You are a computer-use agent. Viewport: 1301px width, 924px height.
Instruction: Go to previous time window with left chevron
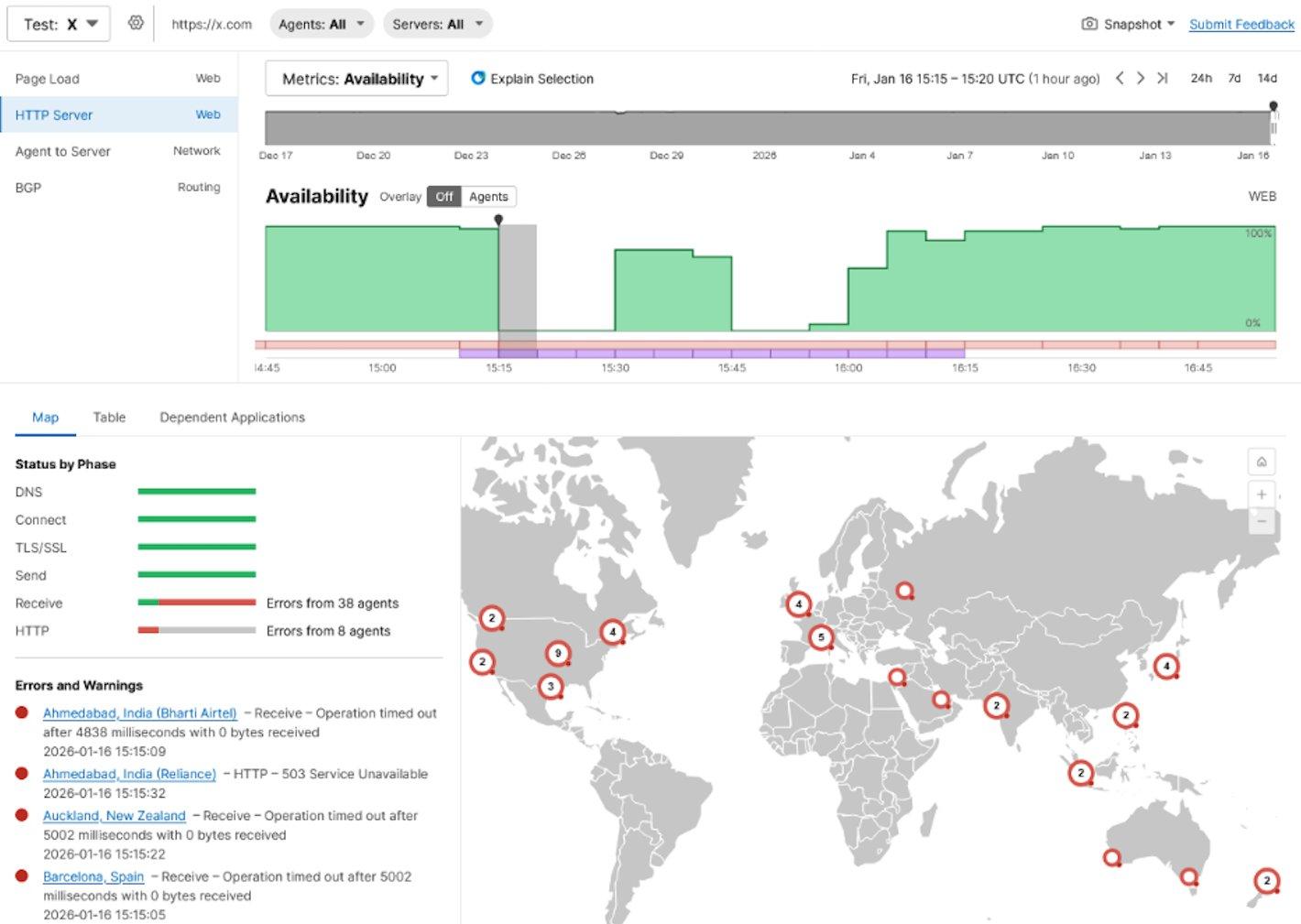1120,79
